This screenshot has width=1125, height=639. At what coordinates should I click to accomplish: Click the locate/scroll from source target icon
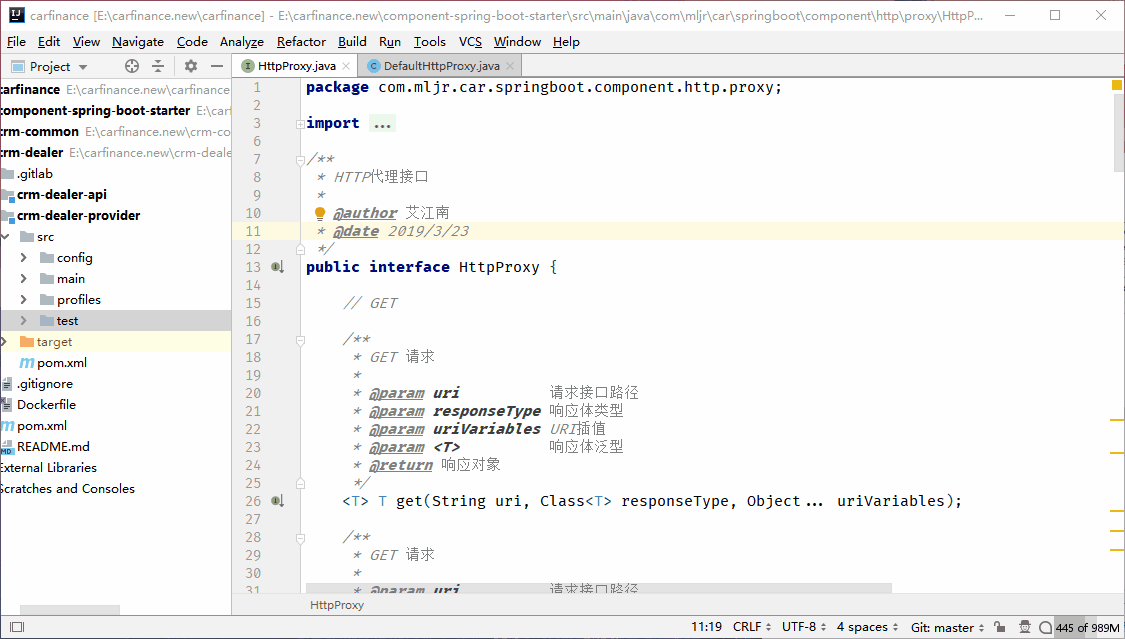132,66
